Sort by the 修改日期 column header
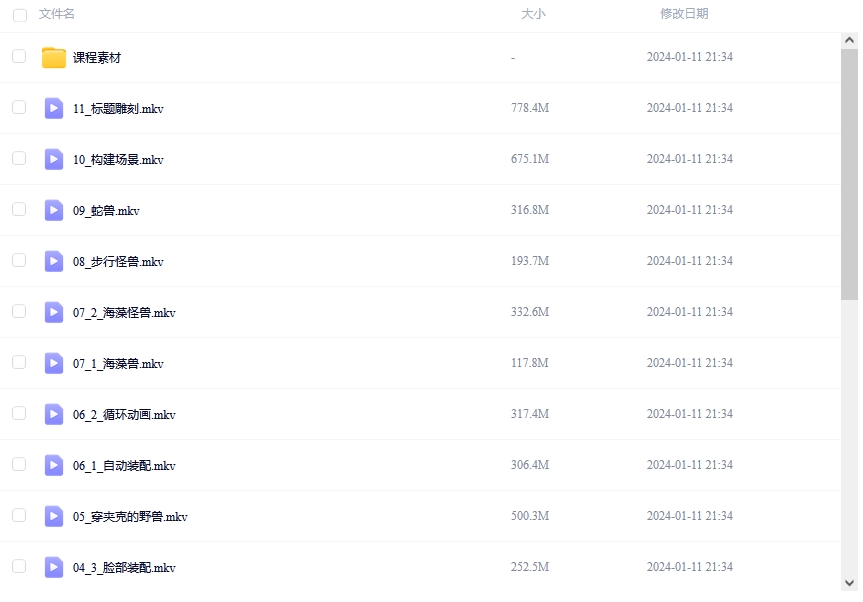Image resolution: width=863 pixels, height=602 pixels. tap(684, 14)
